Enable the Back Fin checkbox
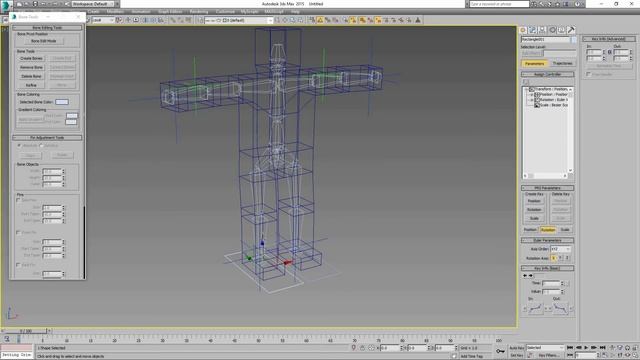The image size is (640, 360). [18, 264]
